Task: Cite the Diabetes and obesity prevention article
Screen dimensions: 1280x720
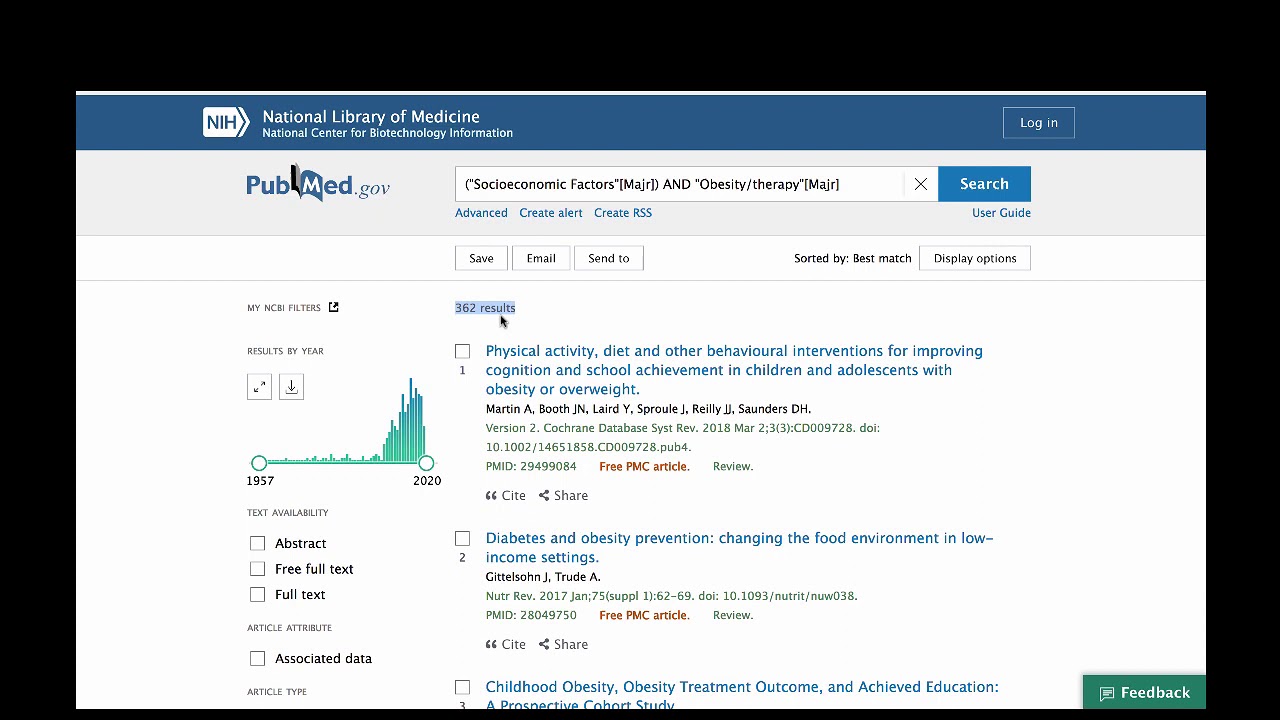Action: [x=506, y=645]
